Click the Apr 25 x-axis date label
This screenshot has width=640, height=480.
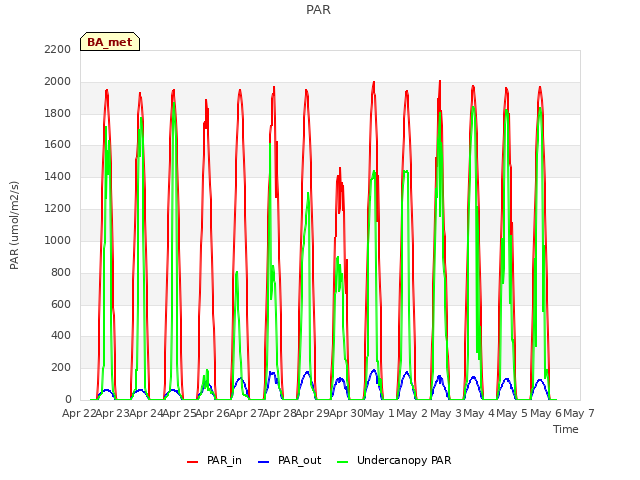click(179, 413)
